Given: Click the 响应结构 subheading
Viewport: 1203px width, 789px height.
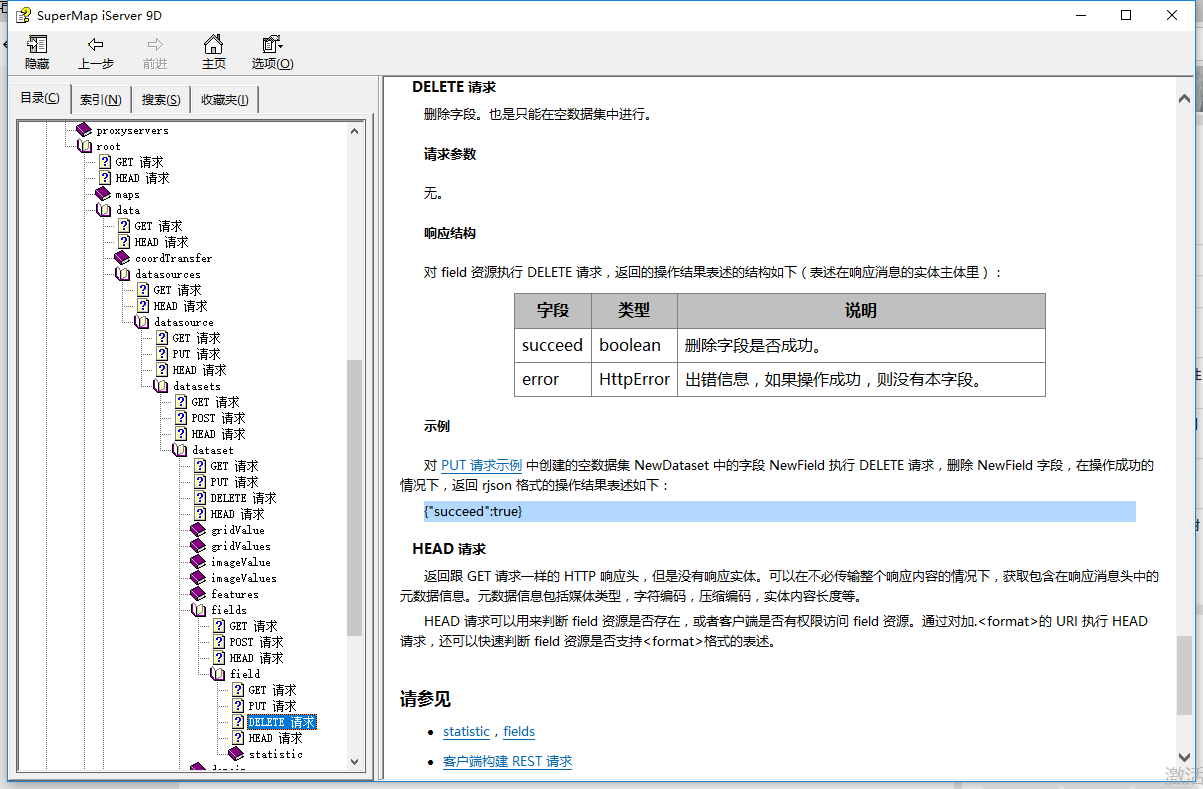Looking at the screenshot, I should [450, 233].
